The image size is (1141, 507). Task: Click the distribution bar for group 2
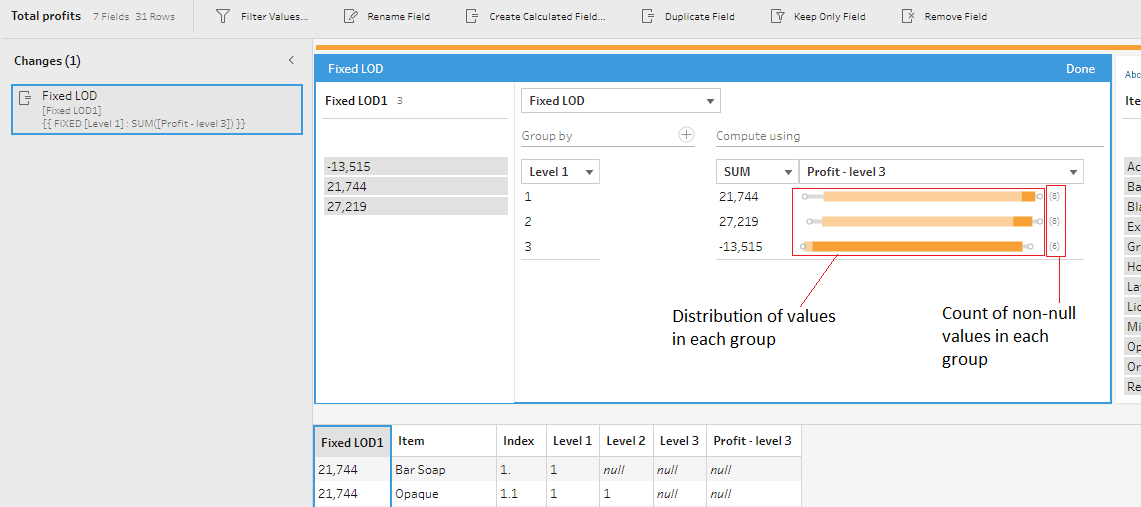[925, 222]
